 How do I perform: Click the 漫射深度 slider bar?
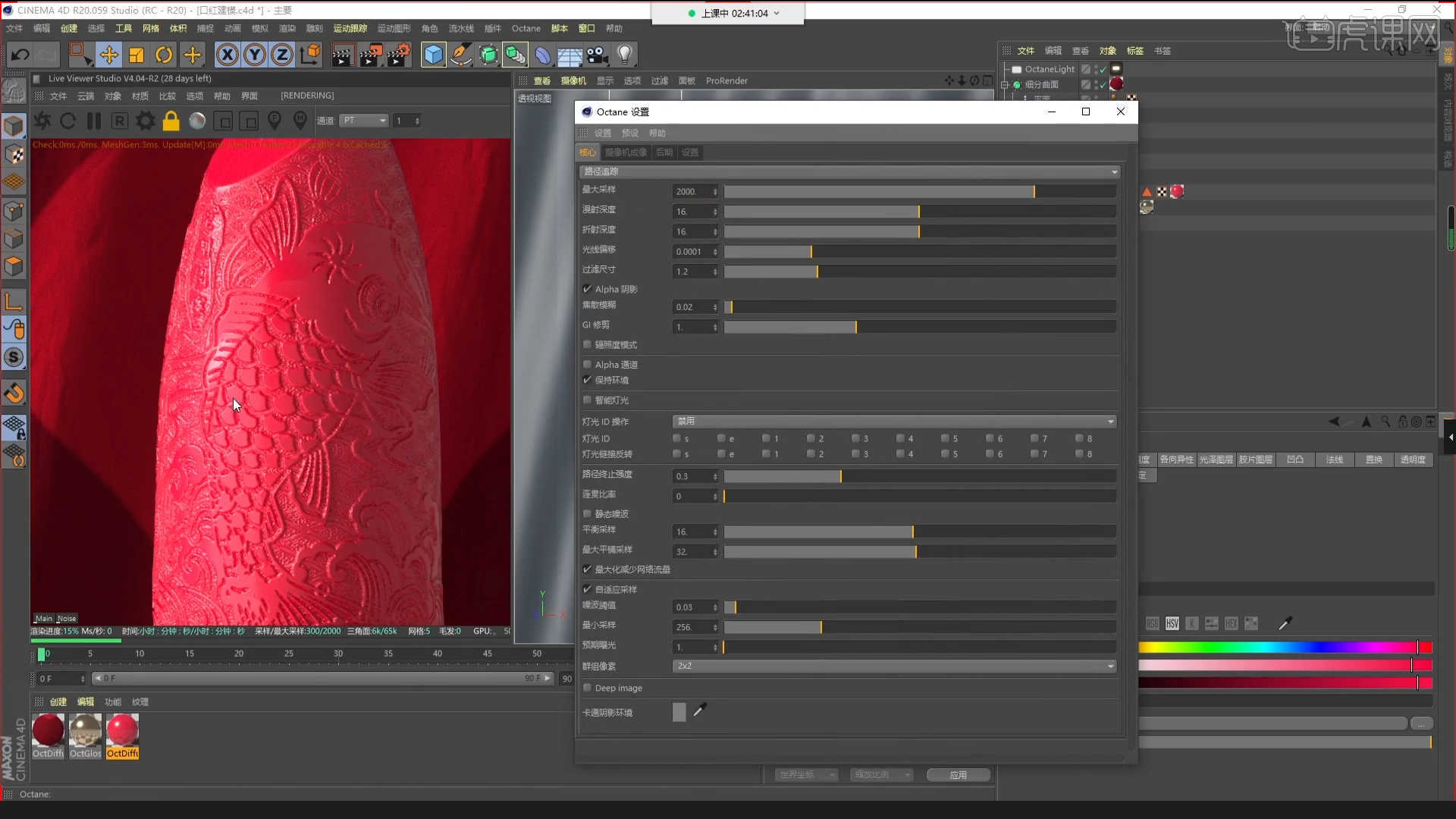[x=920, y=212]
